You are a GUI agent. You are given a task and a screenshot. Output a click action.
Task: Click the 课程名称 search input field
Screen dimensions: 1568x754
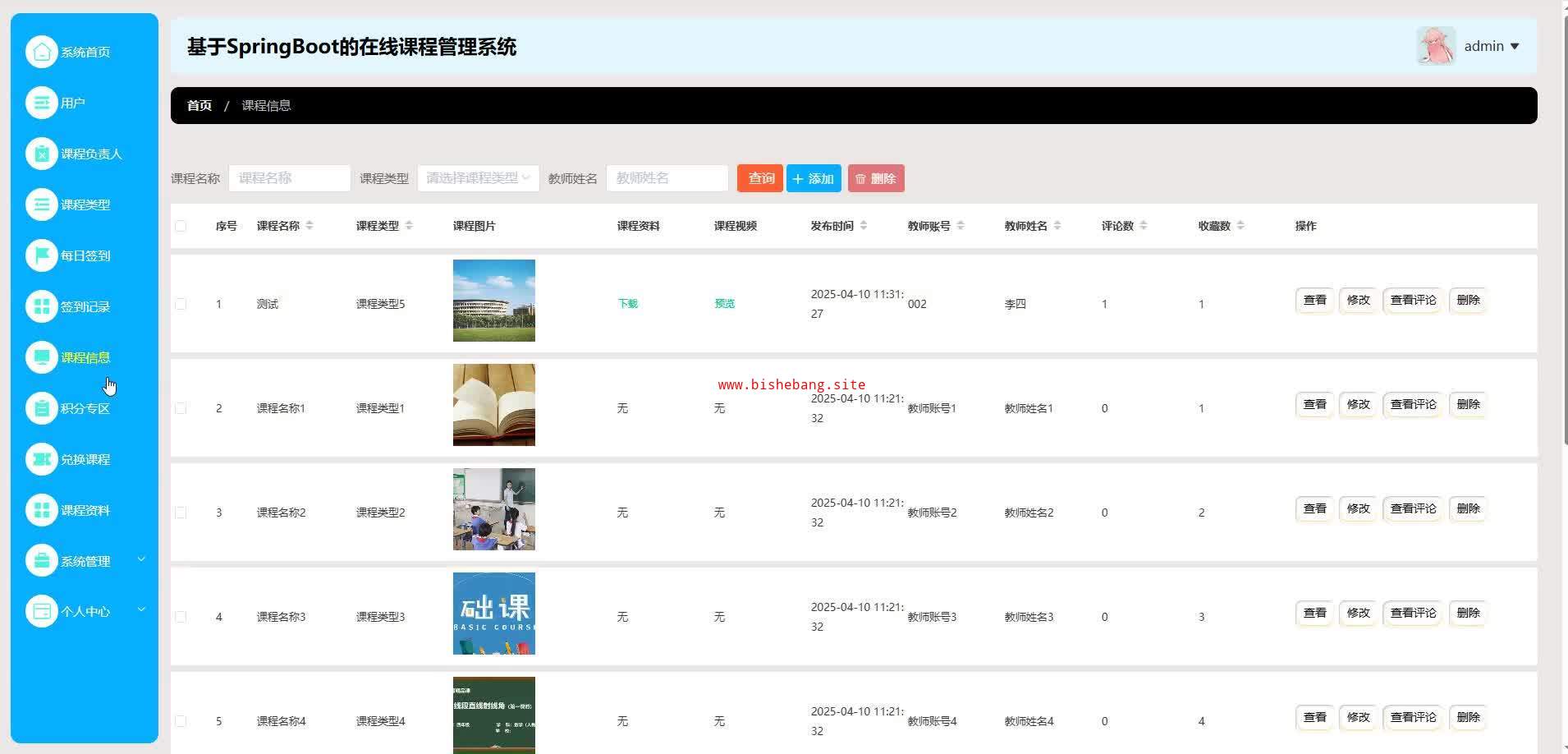pyautogui.click(x=289, y=178)
